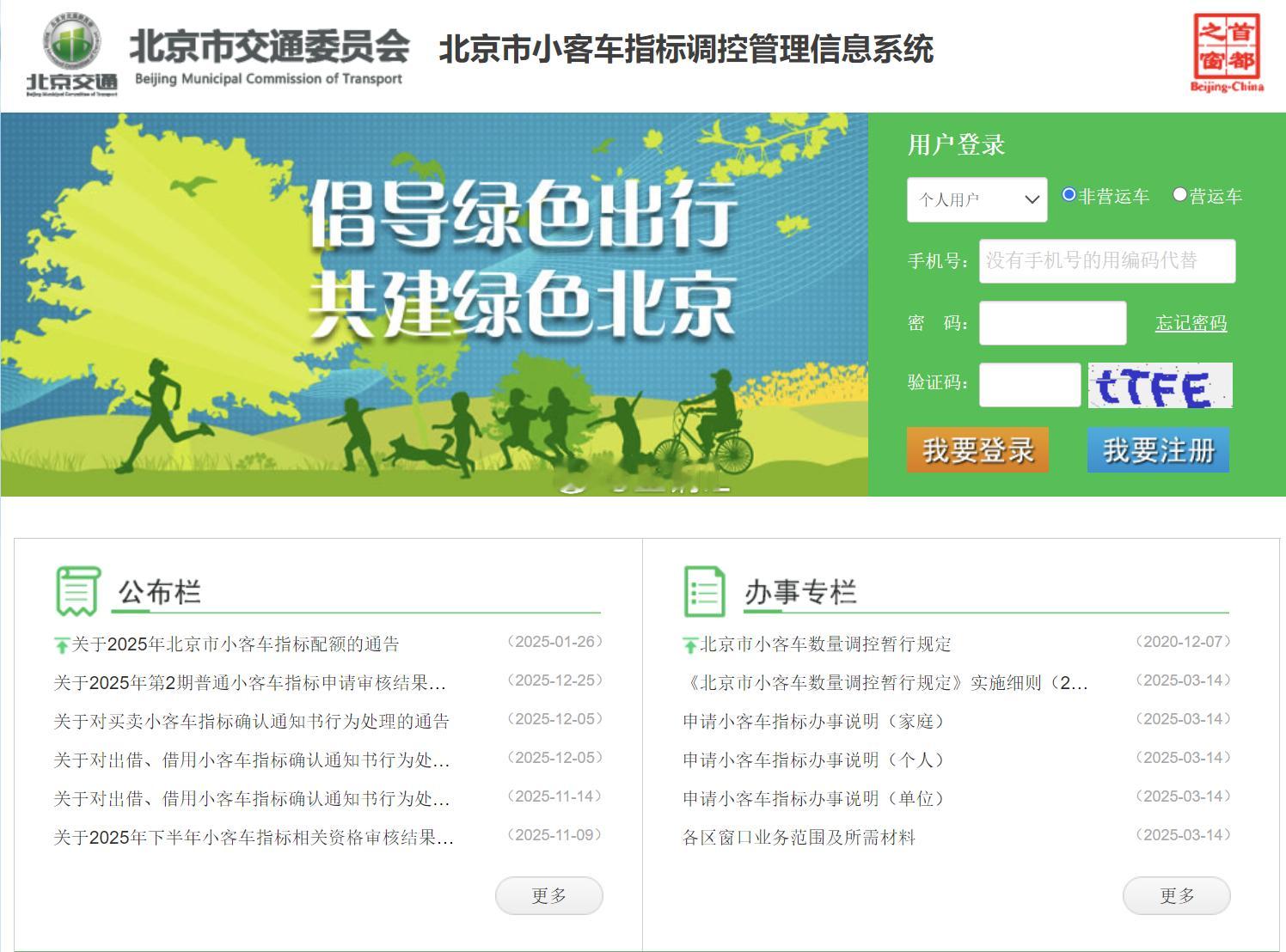Screen dimensions: 1286x952
Task: Click the orange 我要登录 login button
Action: [977, 449]
